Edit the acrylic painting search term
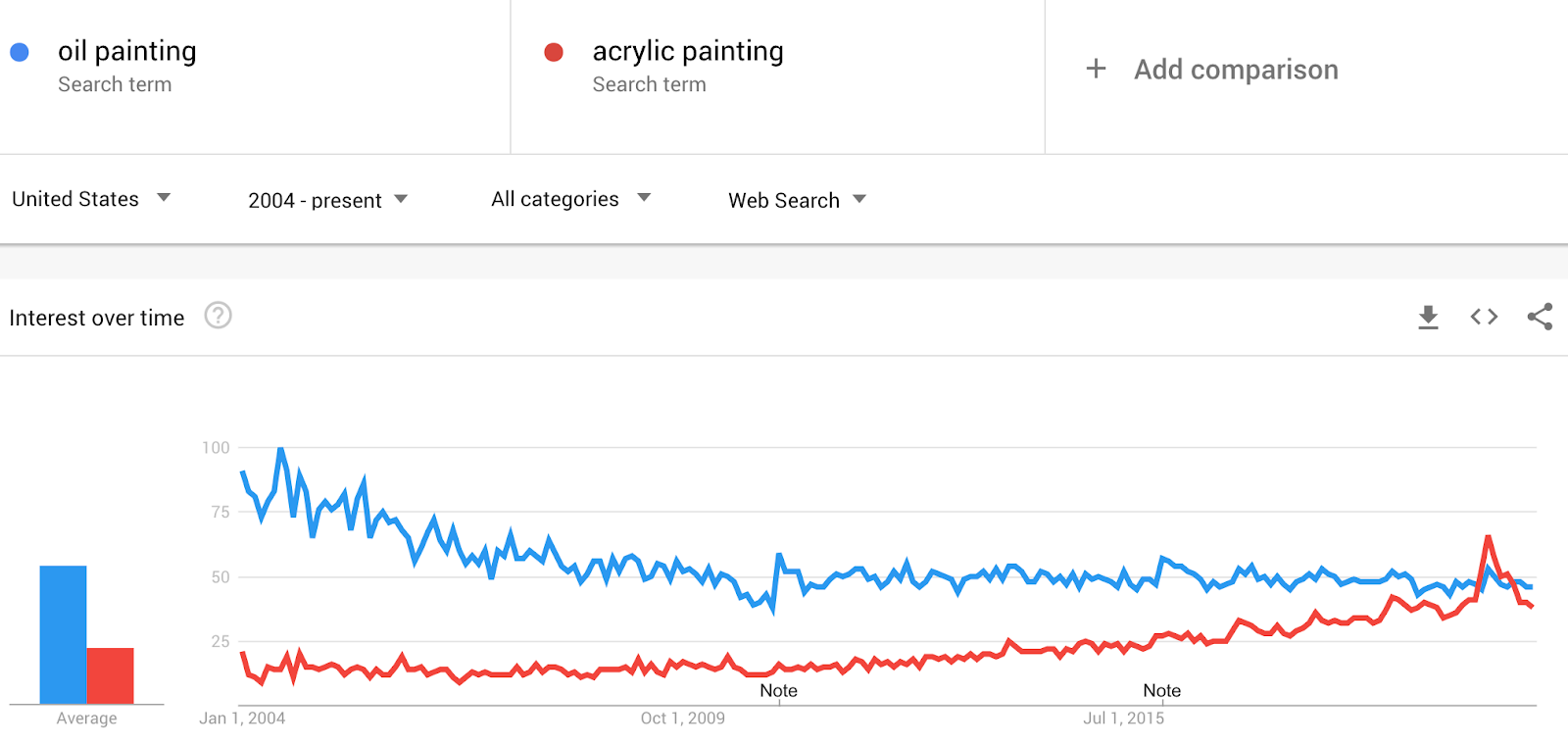 [688, 51]
